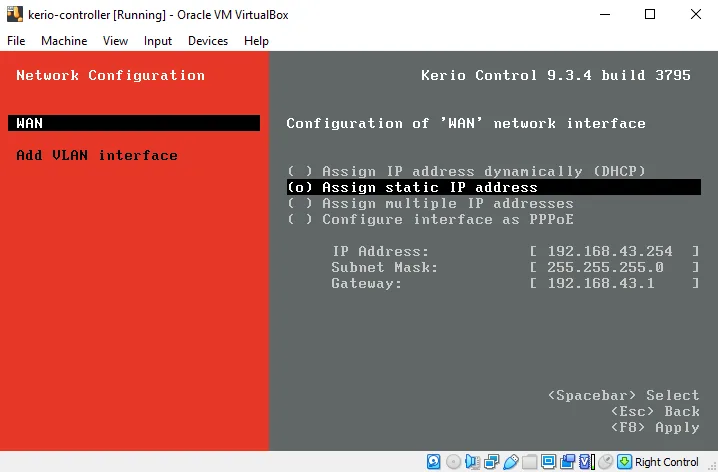Click the green host key arrow icon

pos(624,461)
